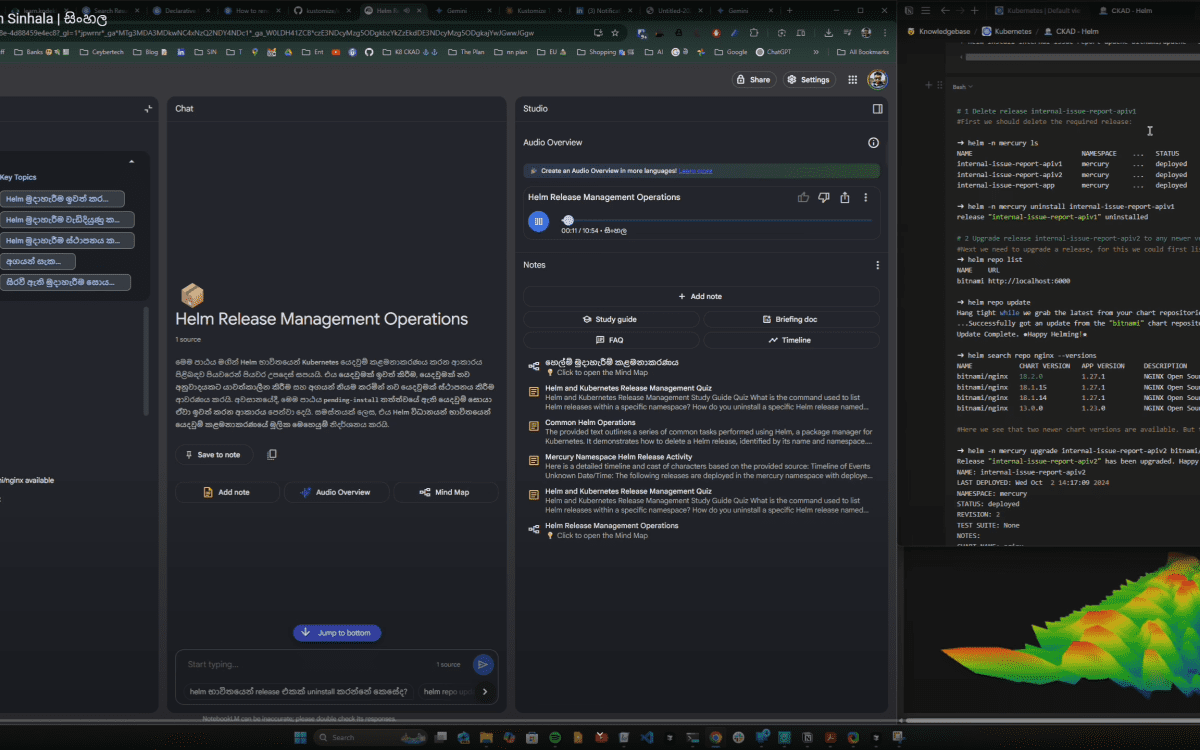Viewport: 1200px width, 750px height.
Task: Open Visual Studio Code from the taskbar
Action: (647, 737)
